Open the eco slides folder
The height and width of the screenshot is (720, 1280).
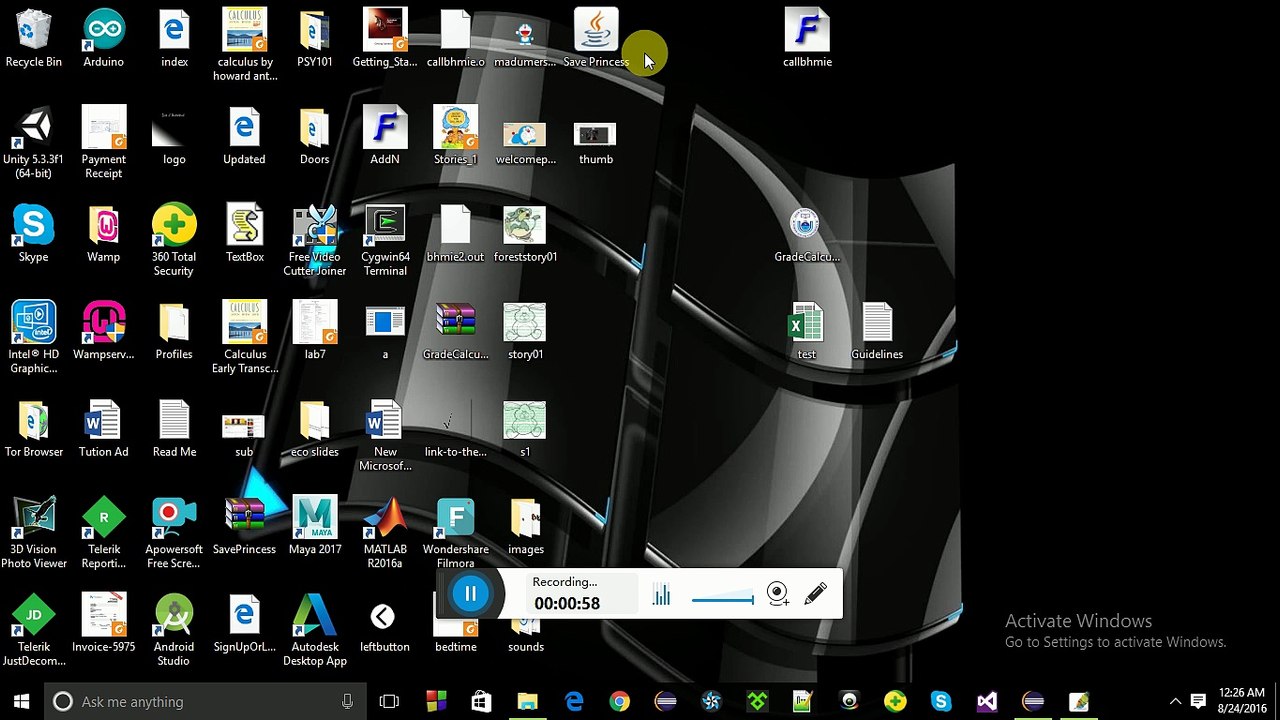coord(315,429)
